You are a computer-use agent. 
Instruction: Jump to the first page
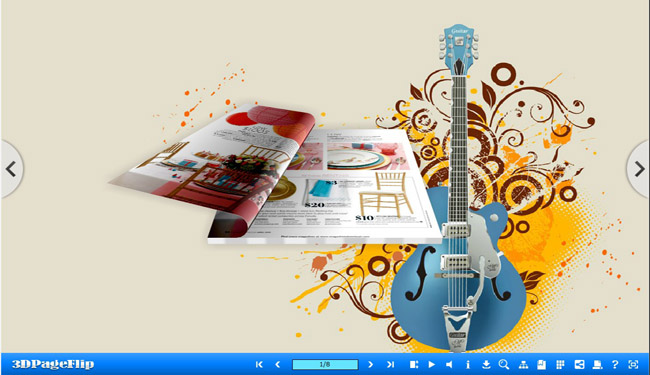(259, 364)
